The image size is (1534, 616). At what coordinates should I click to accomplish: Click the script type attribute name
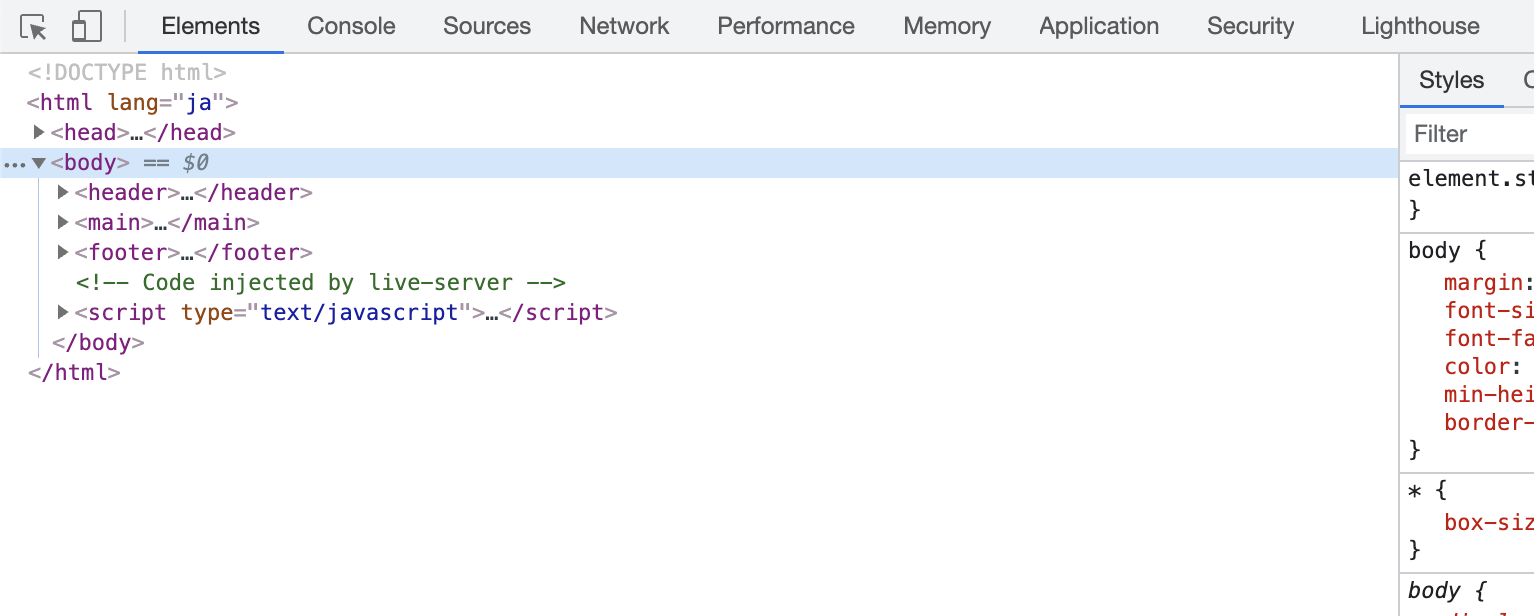click(207, 312)
